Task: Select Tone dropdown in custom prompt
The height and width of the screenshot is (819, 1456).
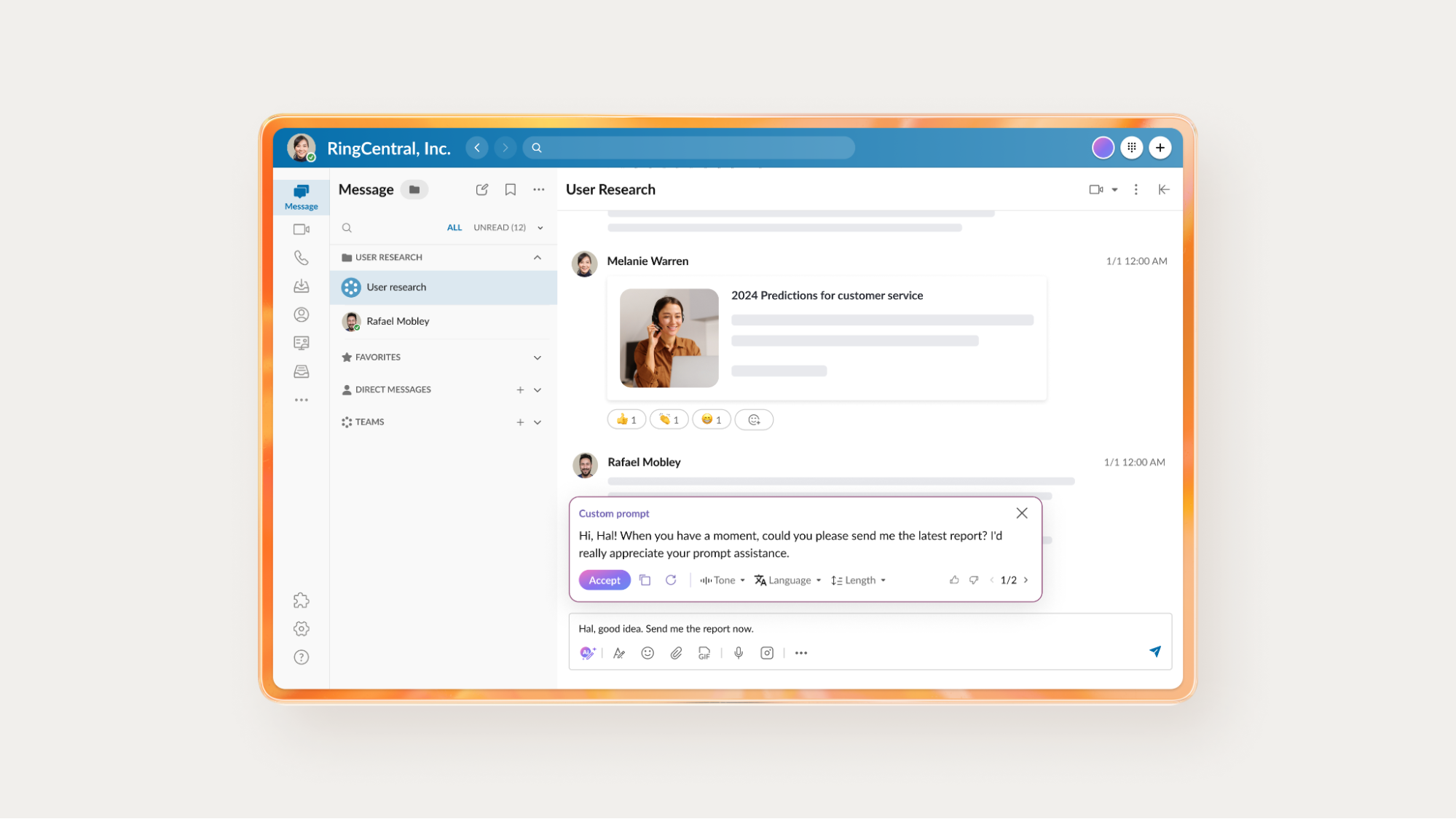Action: (722, 580)
